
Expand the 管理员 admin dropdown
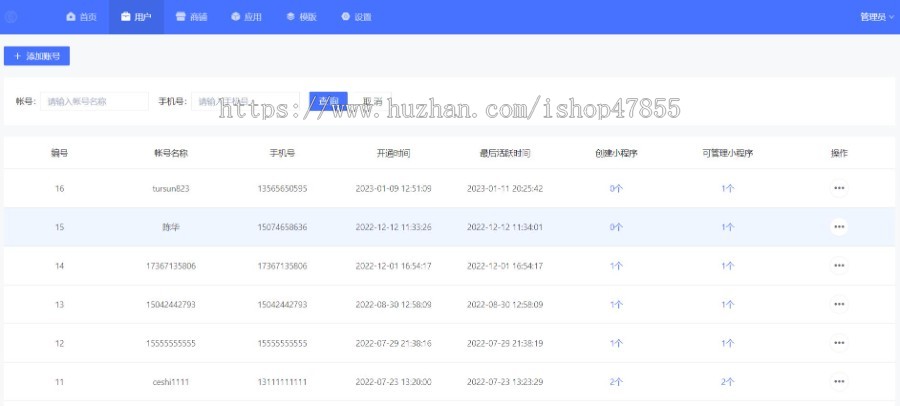pos(876,17)
